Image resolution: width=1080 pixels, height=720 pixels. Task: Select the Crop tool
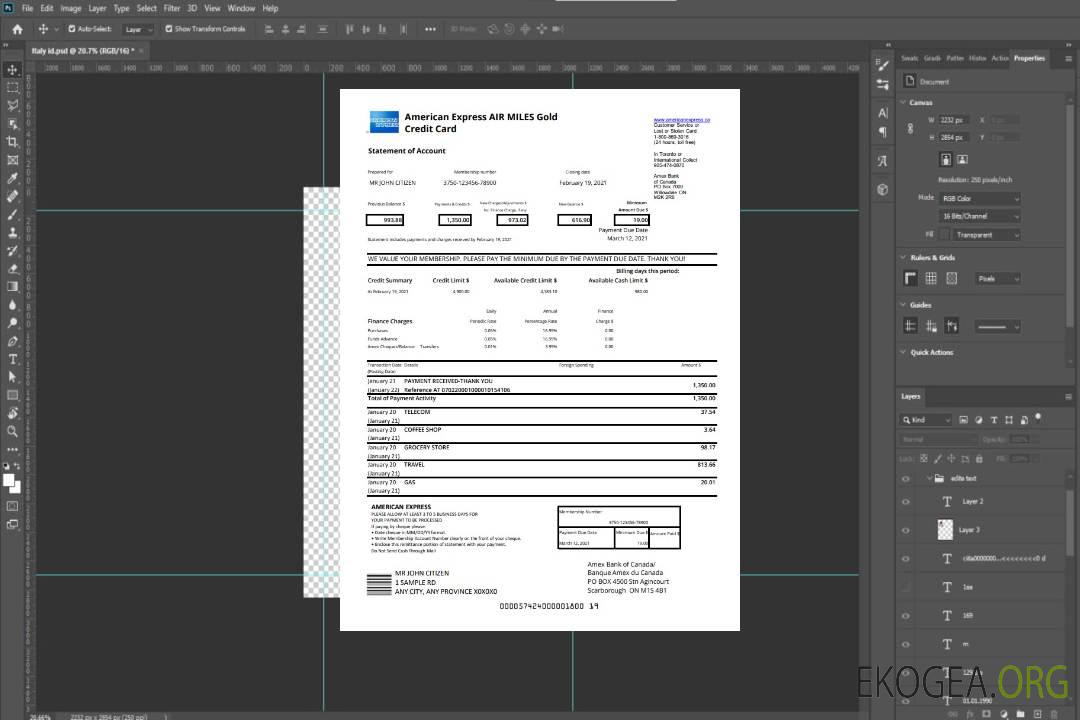[12, 142]
